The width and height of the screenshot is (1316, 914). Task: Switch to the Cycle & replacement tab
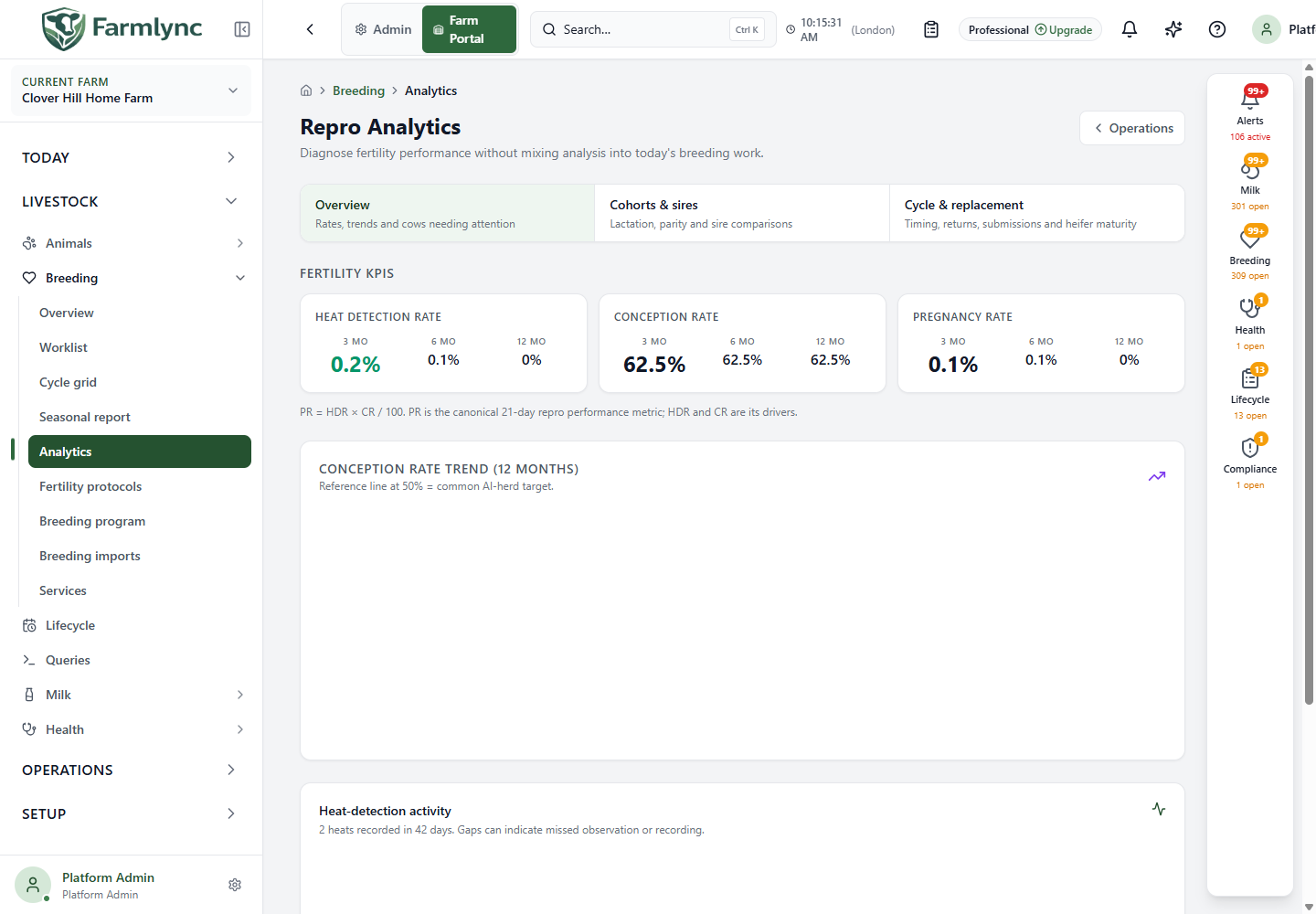[x=1036, y=214]
